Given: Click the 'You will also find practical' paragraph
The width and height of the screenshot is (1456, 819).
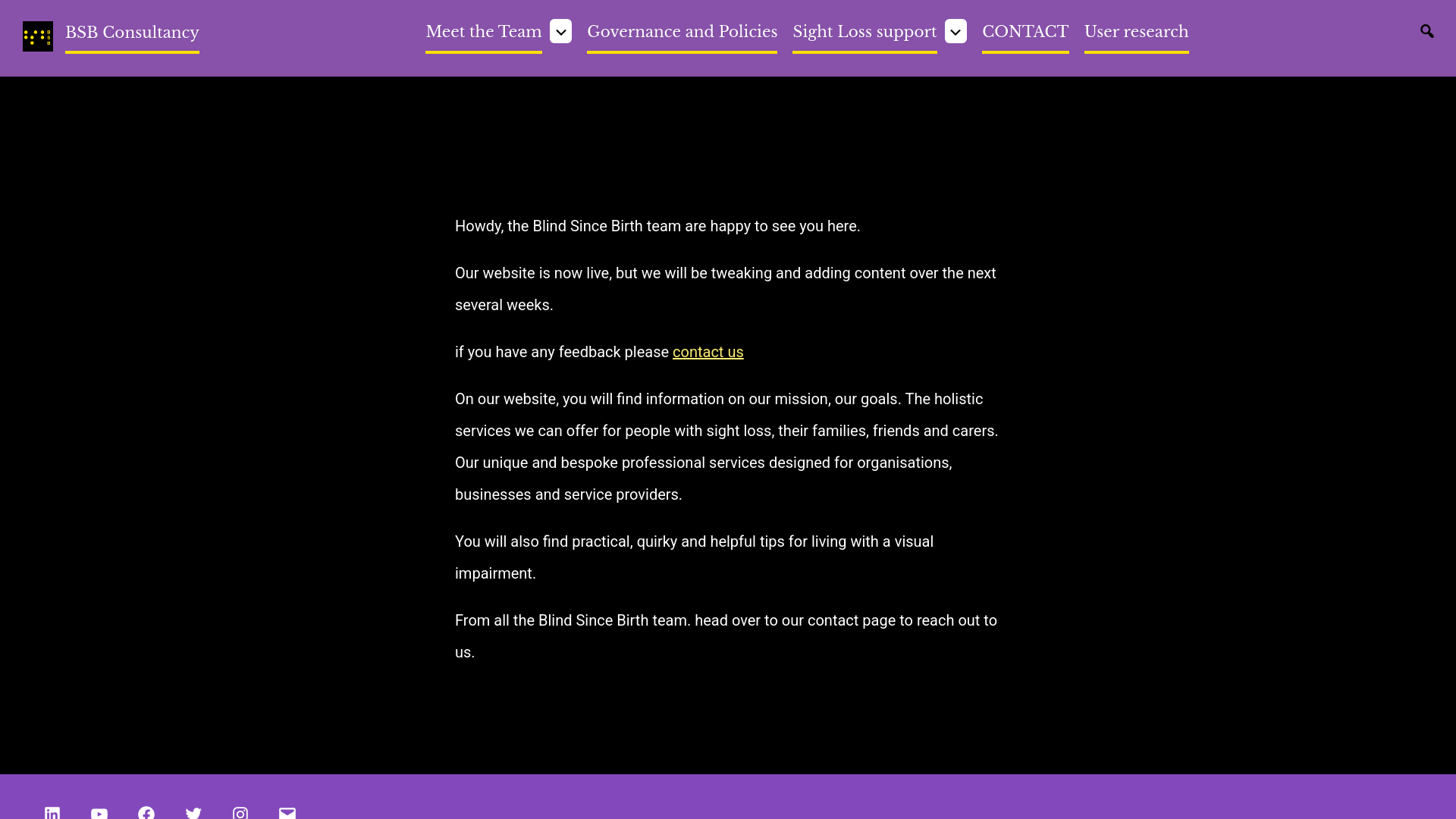Looking at the screenshot, I should 694,557.
